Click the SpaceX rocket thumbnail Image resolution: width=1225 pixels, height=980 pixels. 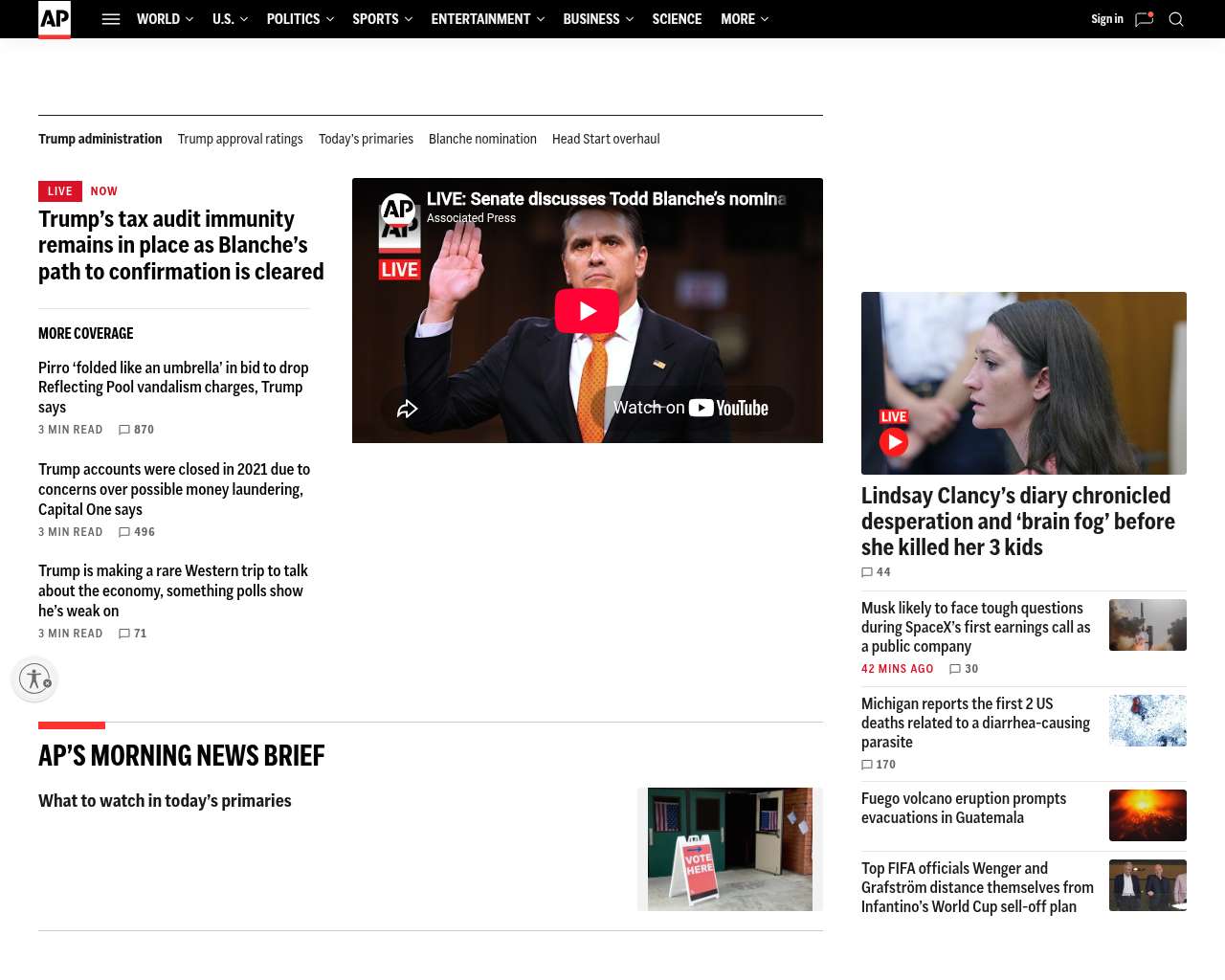coord(1147,625)
